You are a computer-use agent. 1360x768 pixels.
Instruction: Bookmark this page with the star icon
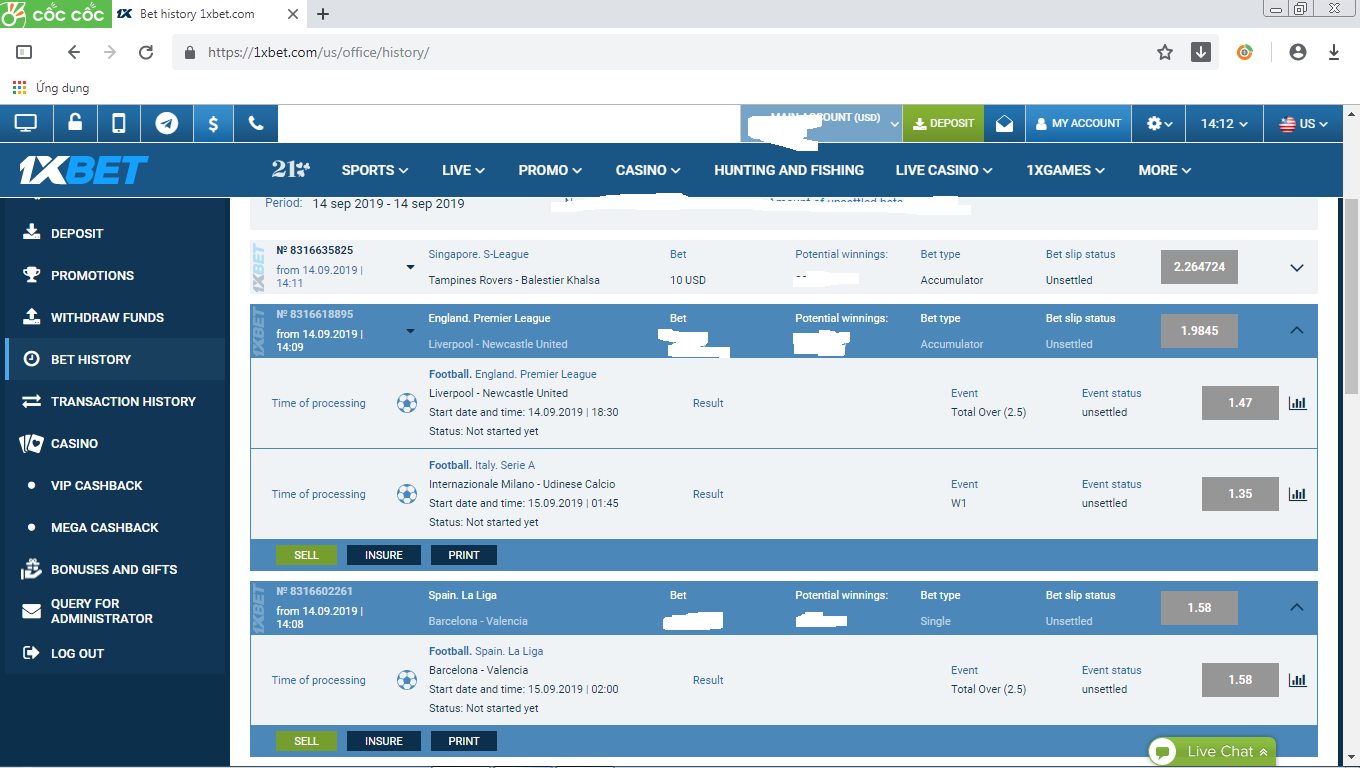tap(1165, 52)
